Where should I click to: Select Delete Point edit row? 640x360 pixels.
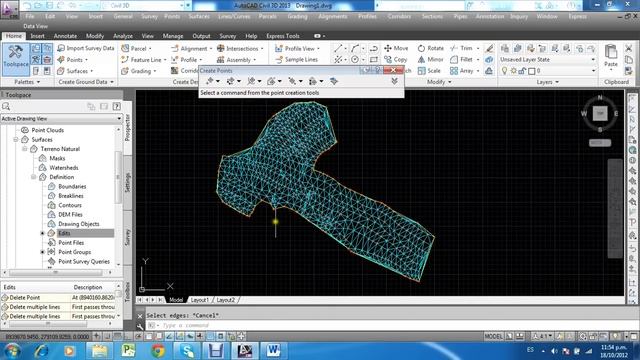[x=59, y=298]
